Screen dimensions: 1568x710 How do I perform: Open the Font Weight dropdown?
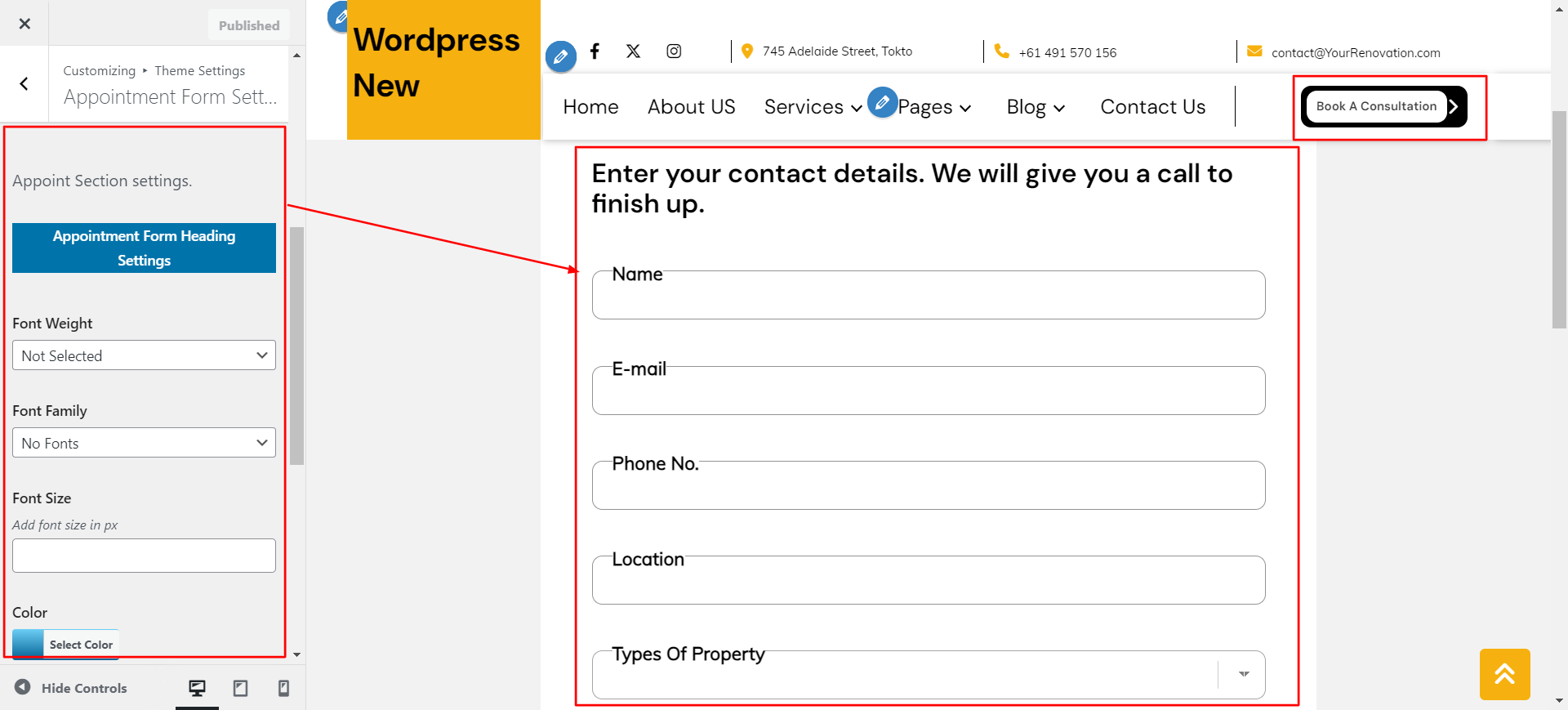click(x=144, y=355)
